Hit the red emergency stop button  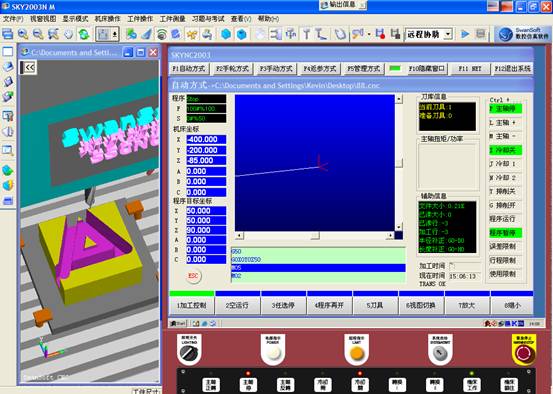tap(524, 353)
